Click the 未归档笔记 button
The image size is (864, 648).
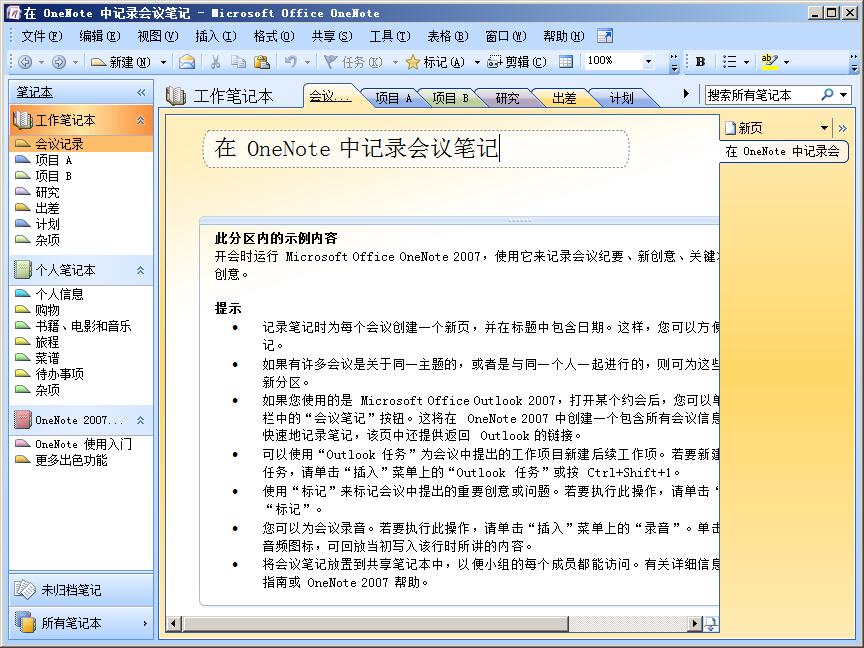click(81, 590)
